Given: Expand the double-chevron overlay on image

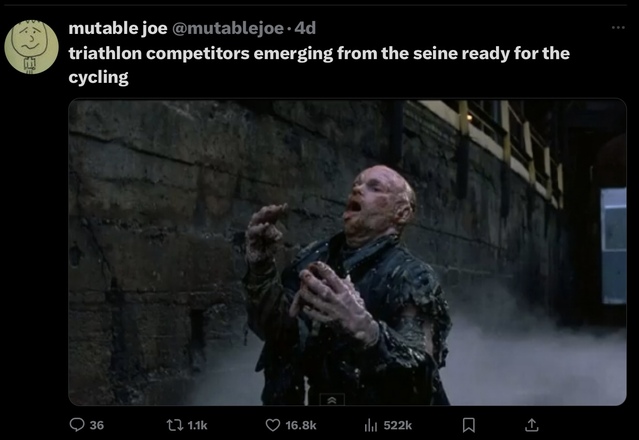Looking at the screenshot, I should [x=332, y=400].
